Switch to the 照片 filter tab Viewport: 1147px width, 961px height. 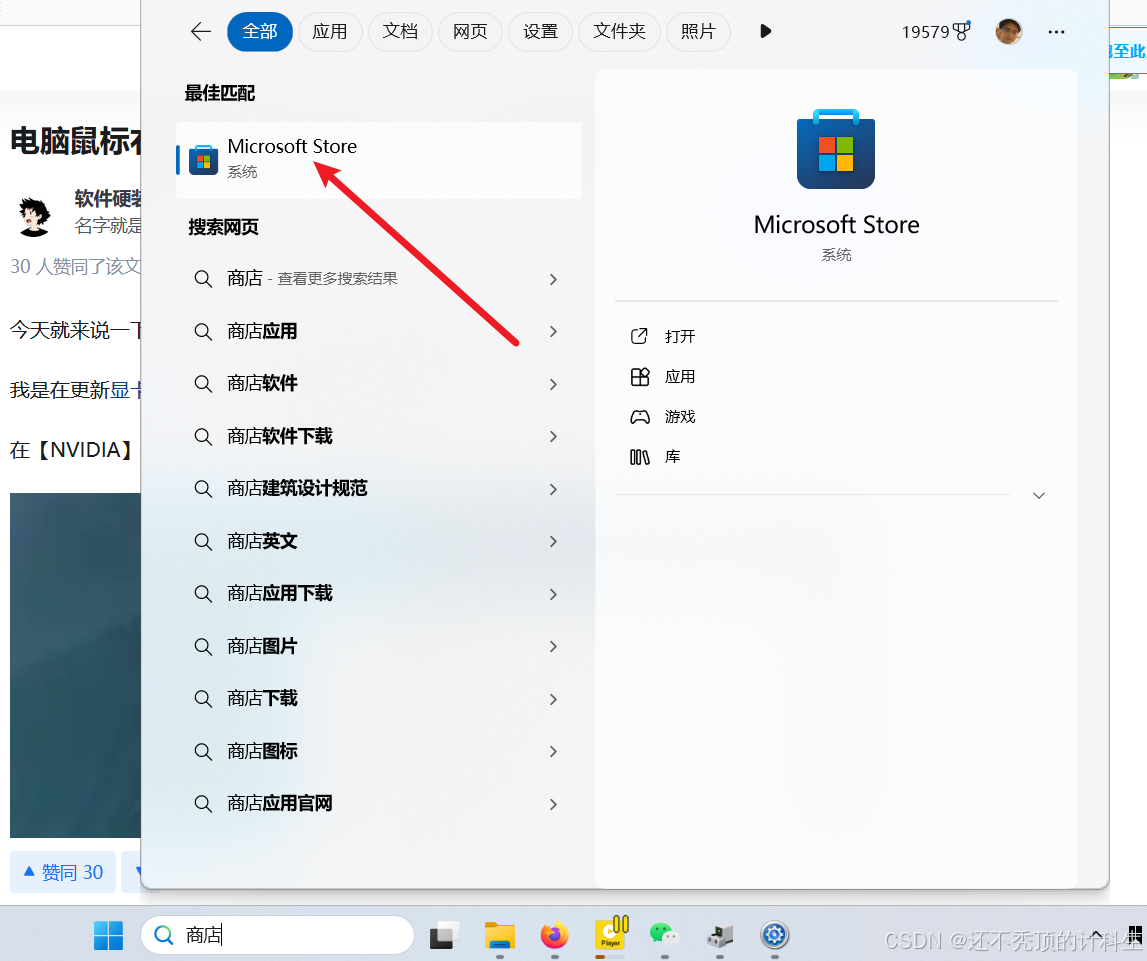coord(698,31)
